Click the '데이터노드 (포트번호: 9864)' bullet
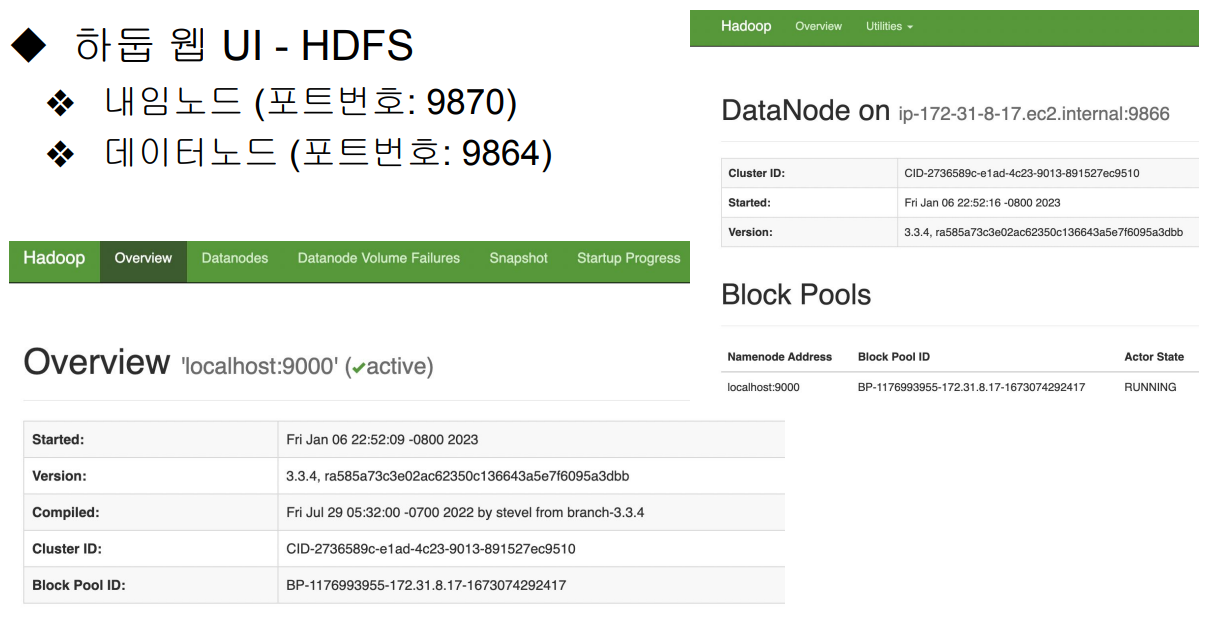Image resolution: width=1210 pixels, height=633 pixels. tap(328, 152)
